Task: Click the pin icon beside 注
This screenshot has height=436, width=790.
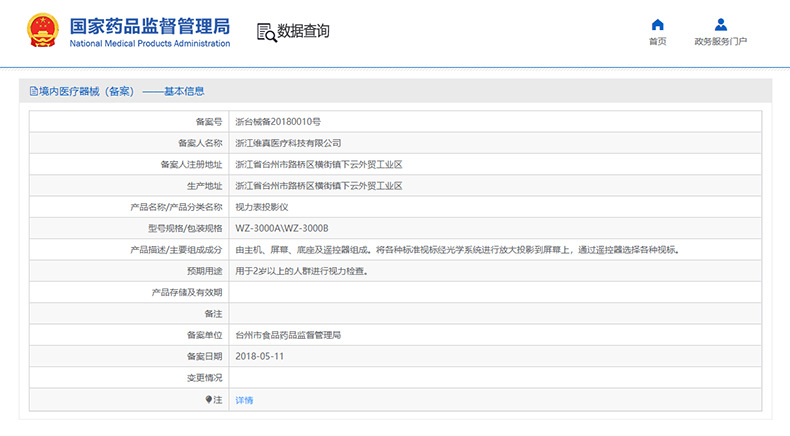Action: 209,399
